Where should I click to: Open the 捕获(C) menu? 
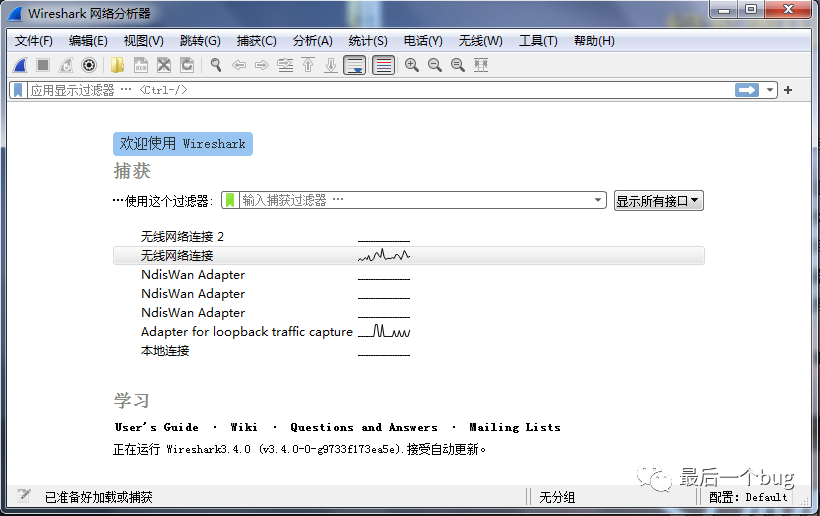[x=256, y=41]
